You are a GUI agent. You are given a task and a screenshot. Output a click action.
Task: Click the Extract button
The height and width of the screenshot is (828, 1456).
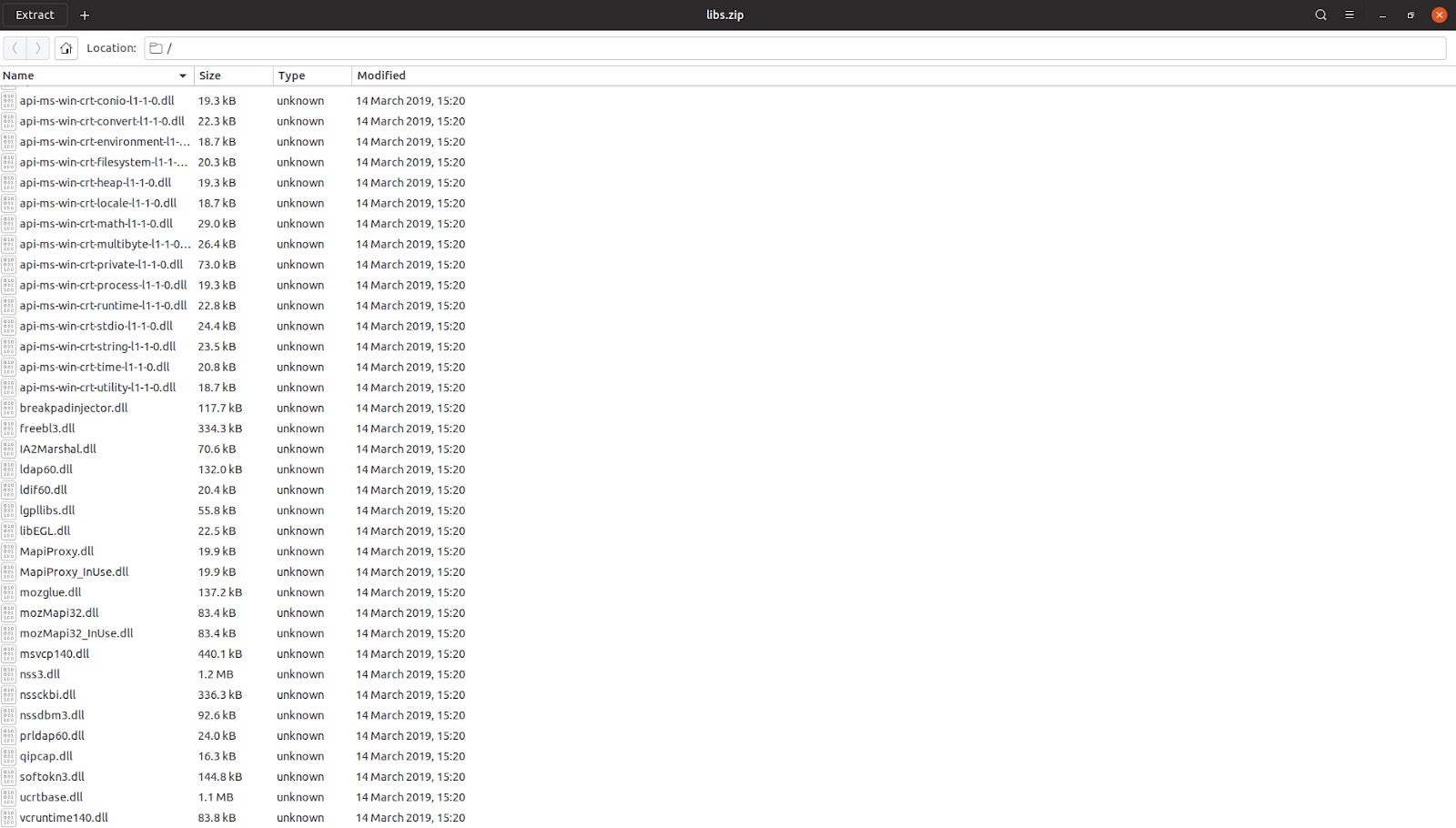click(x=35, y=15)
